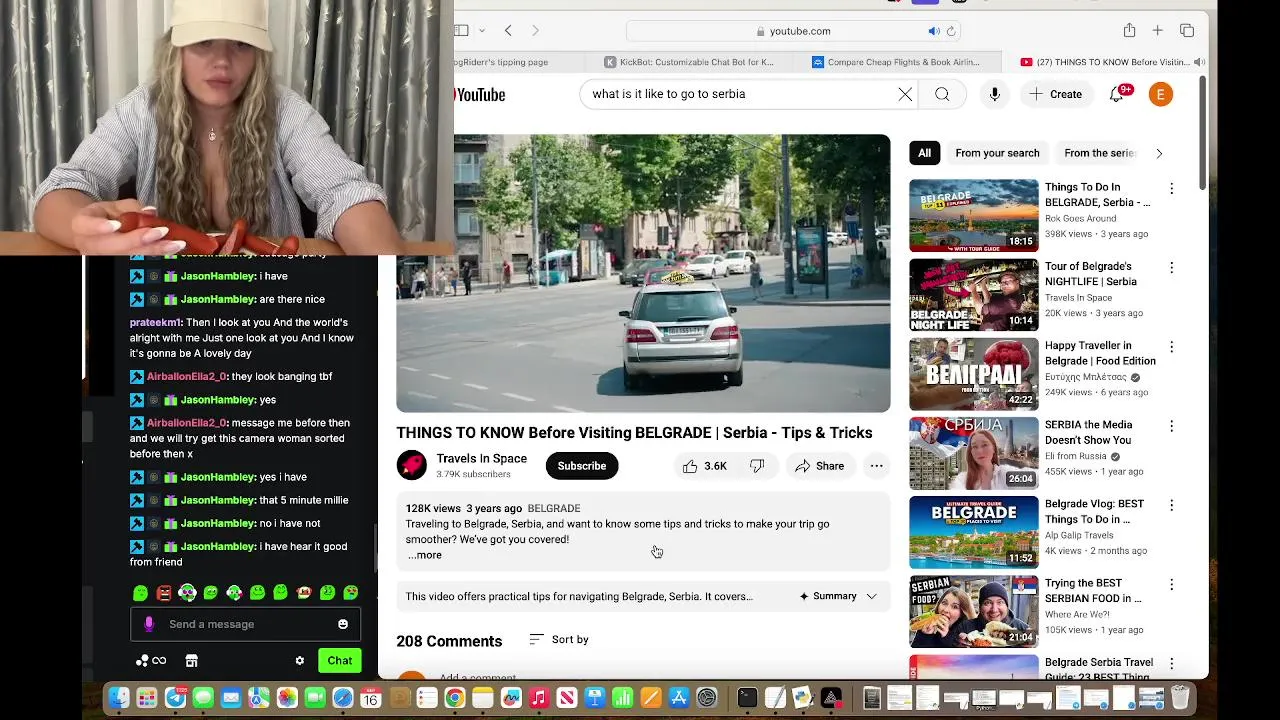This screenshot has width=1280, height=720.
Task: Click chat message "they look banging tbf"
Action: 281,377
